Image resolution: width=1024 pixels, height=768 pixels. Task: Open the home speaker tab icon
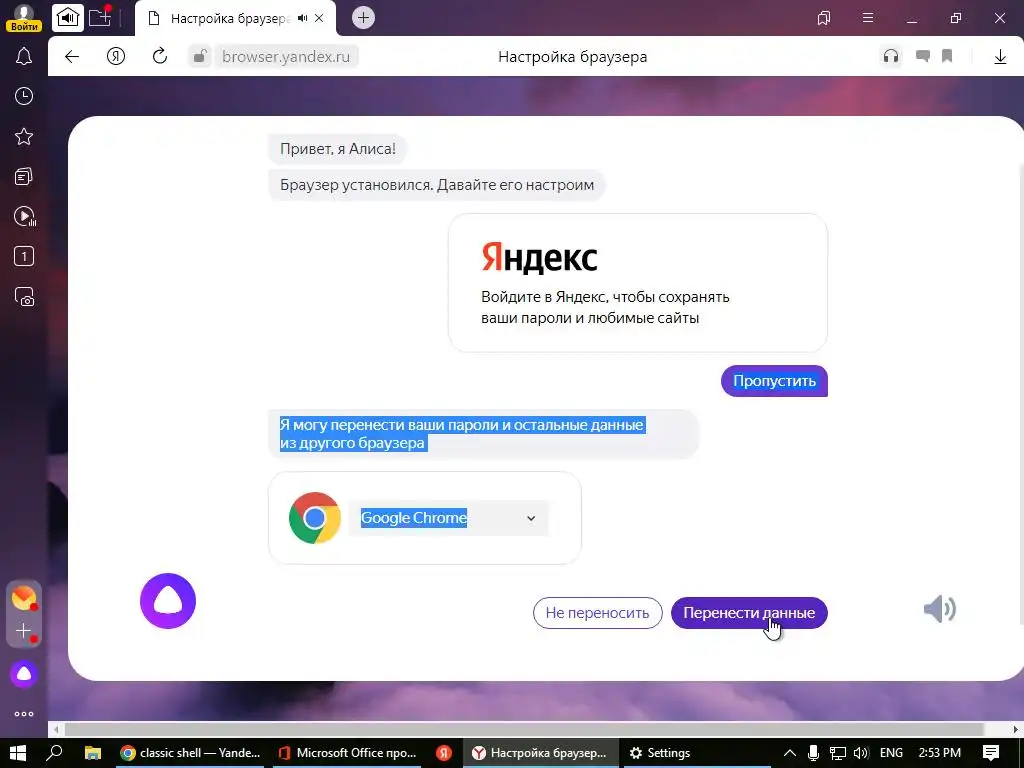[x=68, y=18]
